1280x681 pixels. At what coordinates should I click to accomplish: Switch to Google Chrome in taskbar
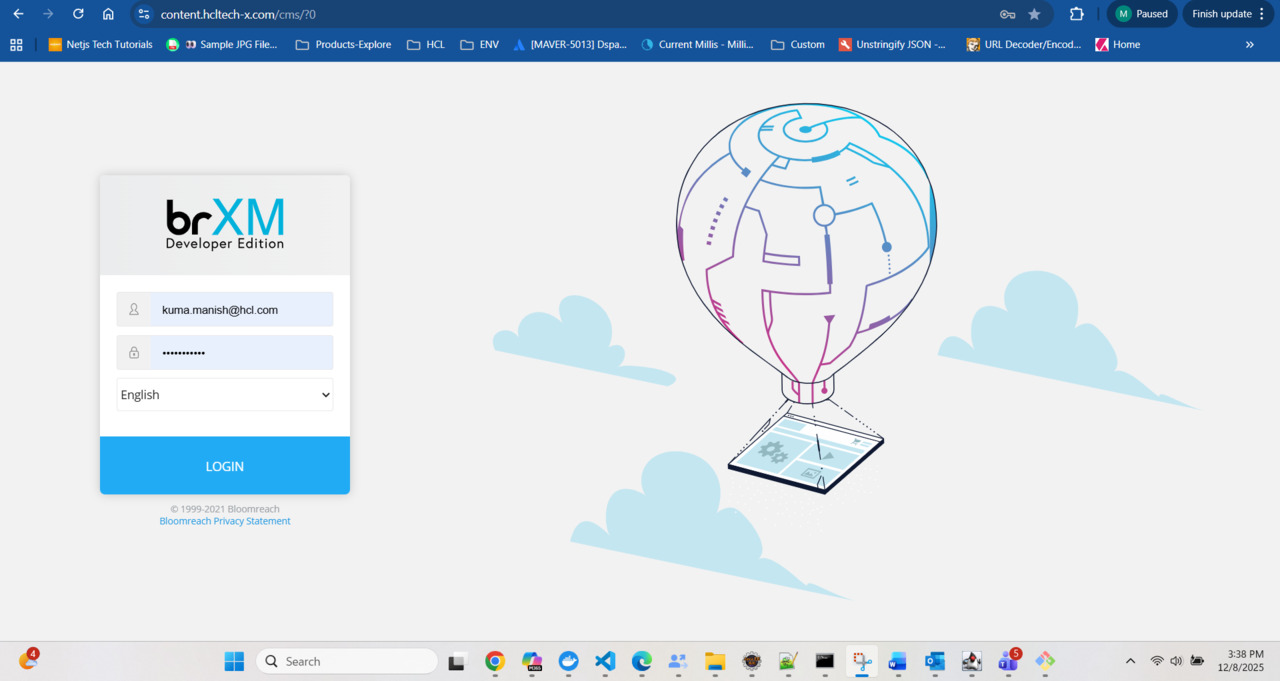coord(494,661)
